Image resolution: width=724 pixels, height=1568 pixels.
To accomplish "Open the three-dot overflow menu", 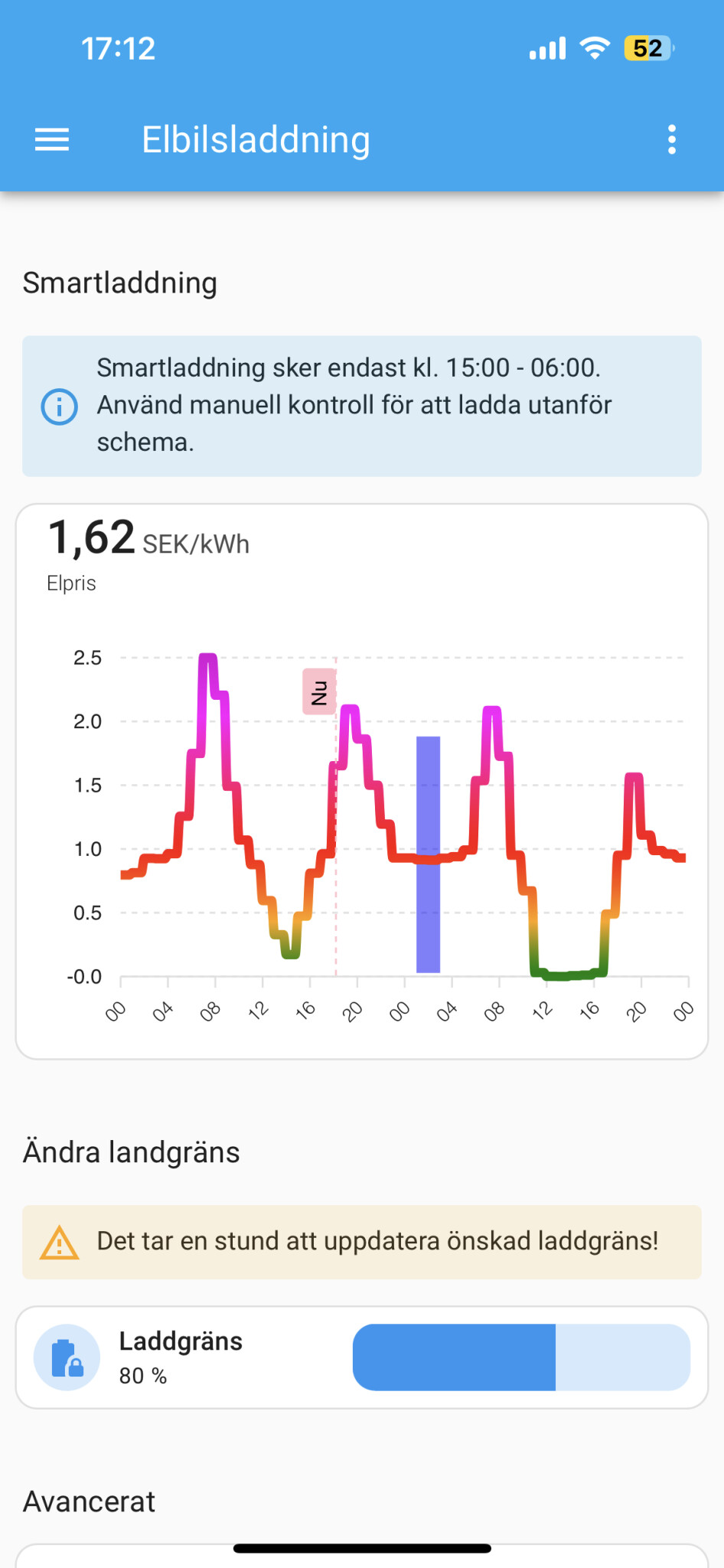I will (x=672, y=139).
